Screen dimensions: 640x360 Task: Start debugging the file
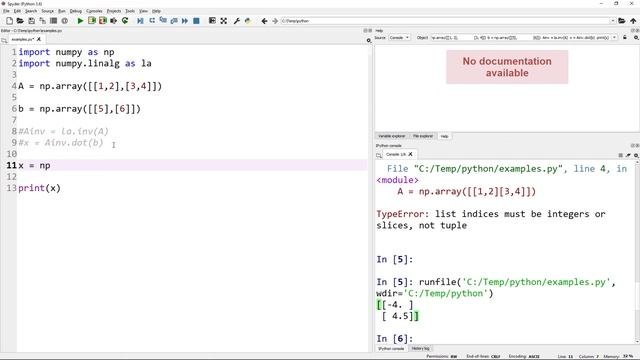pyautogui.click(x=140, y=20)
